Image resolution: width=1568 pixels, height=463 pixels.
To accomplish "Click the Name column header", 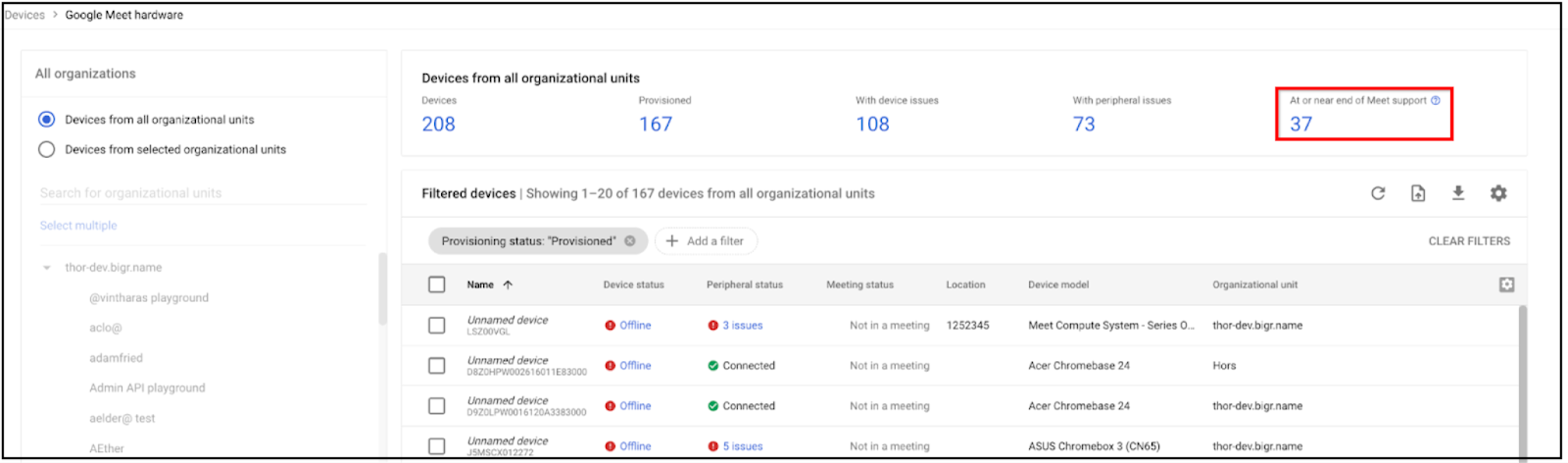I will (480, 284).
